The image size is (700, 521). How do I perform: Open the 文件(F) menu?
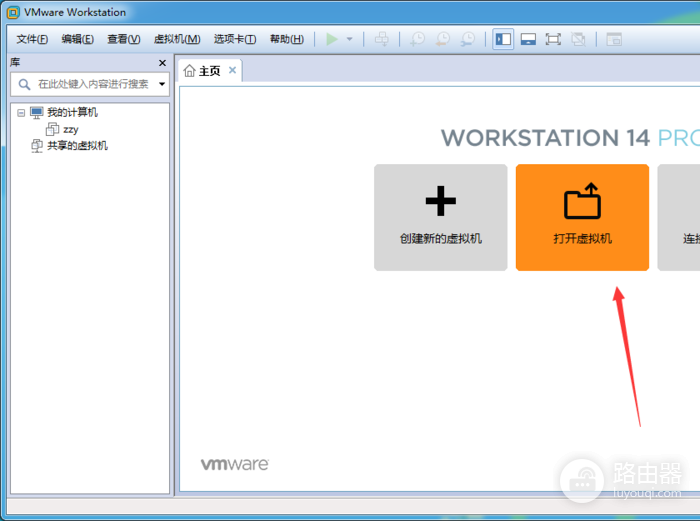[32, 39]
